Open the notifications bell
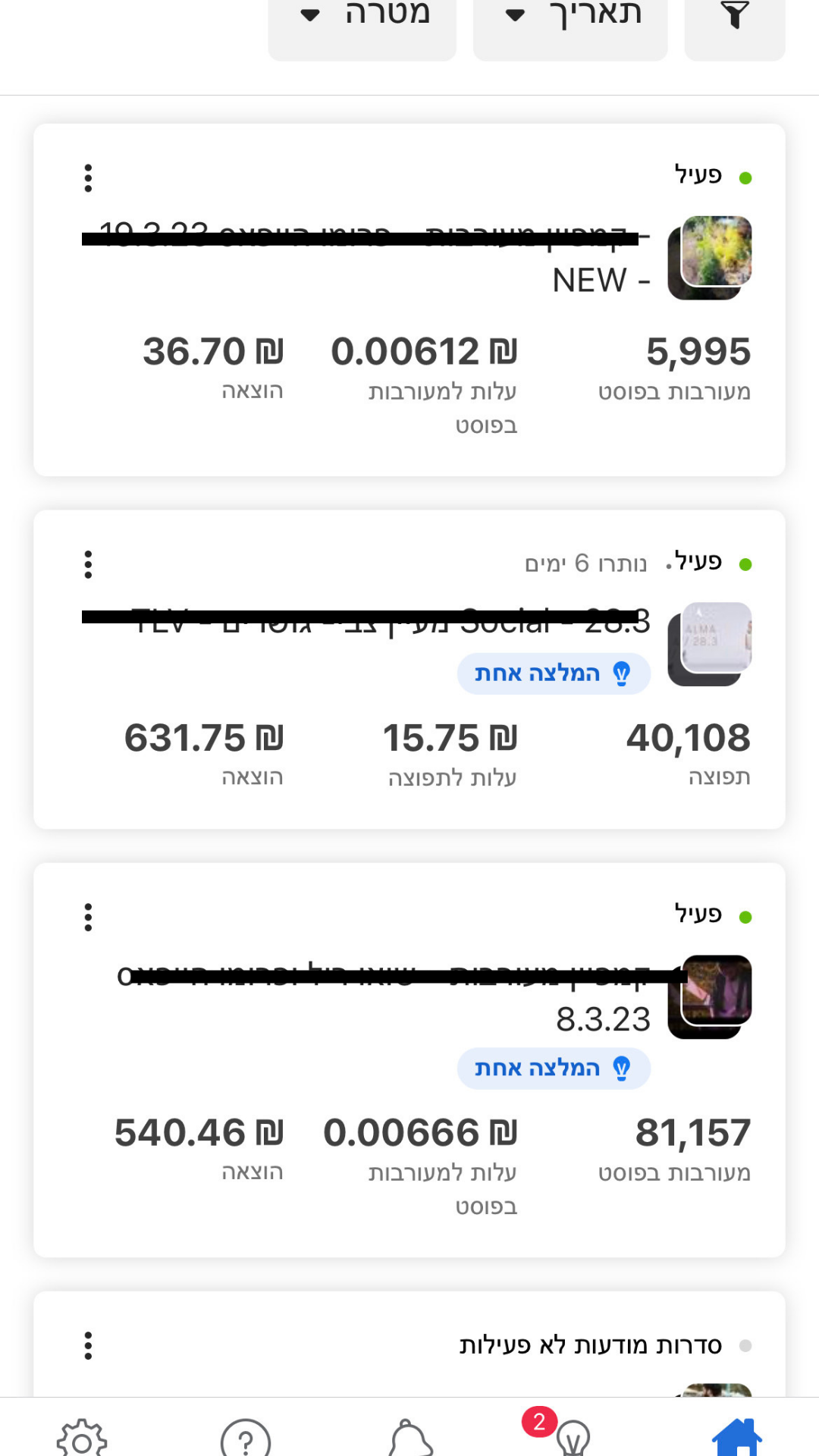This screenshot has width=819, height=1456. [410, 1437]
